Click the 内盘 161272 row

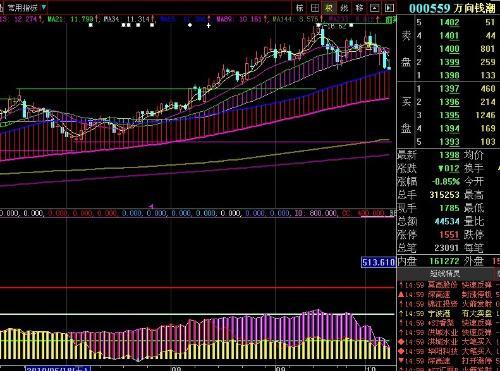pos(429,261)
